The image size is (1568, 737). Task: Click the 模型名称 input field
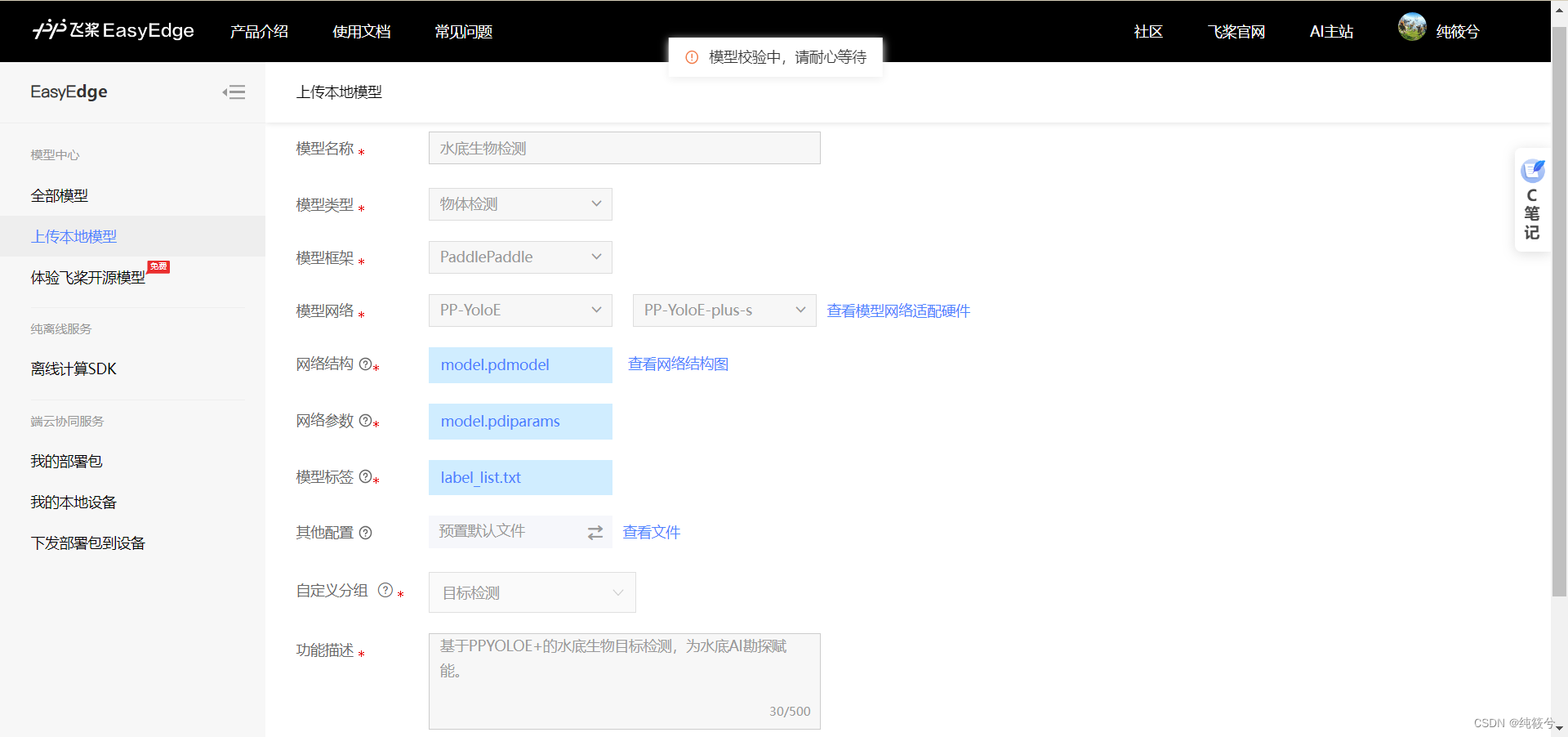(625, 148)
